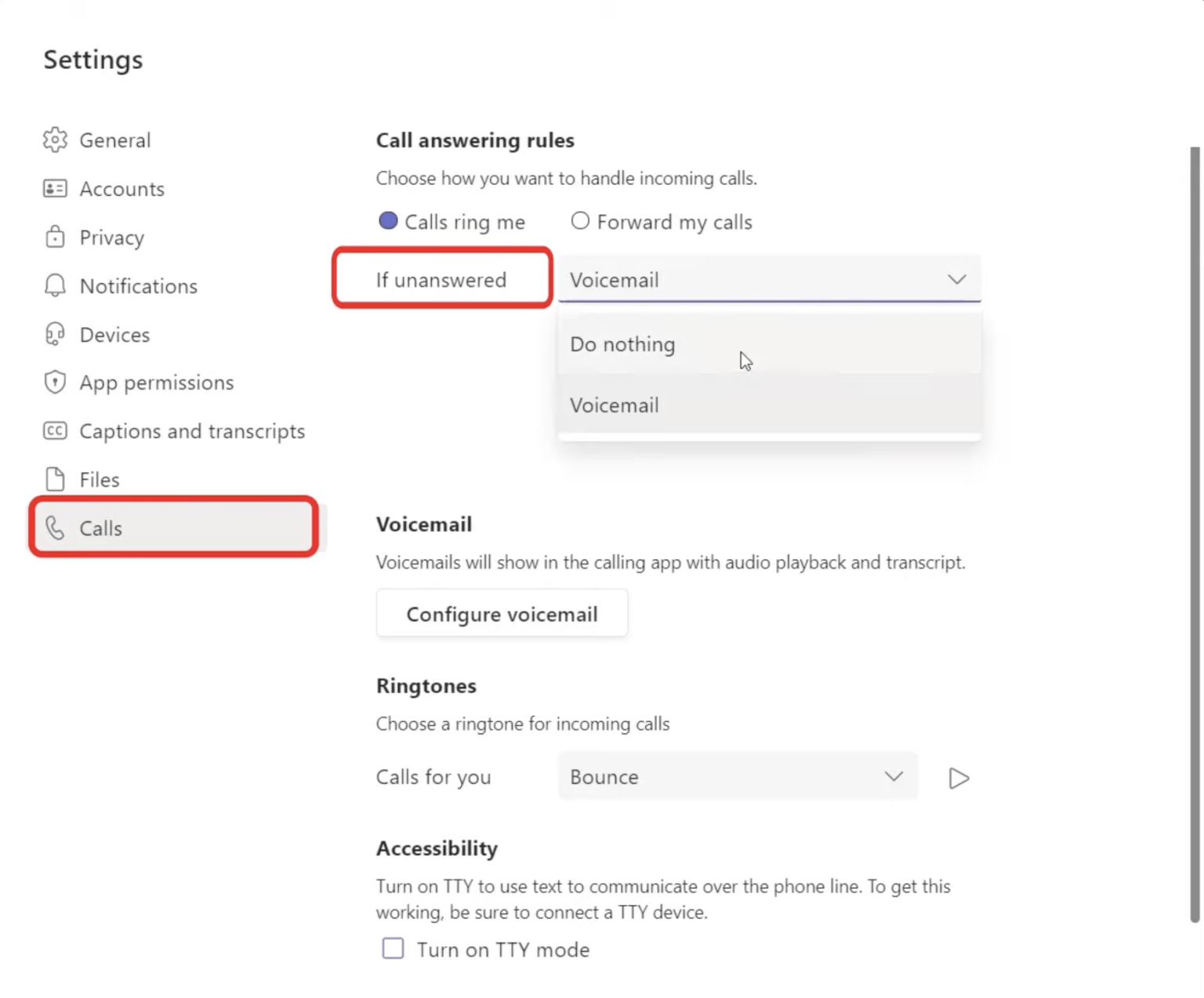
Task: Select Voicemail from the open dropdown
Action: pyautogui.click(x=615, y=405)
